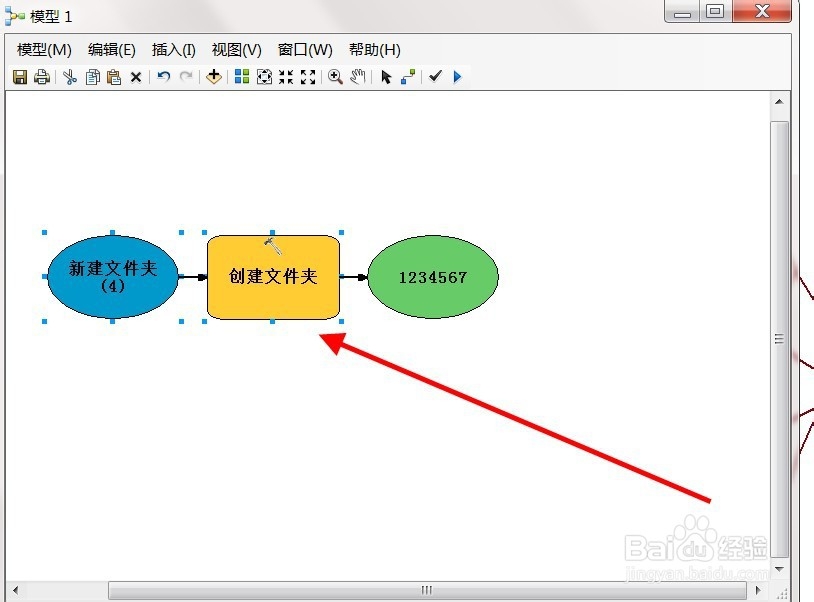The width and height of the screenshot is (814, 602).
Task: Open the 帮助(H) menu
Action: [x=375, y=50]
